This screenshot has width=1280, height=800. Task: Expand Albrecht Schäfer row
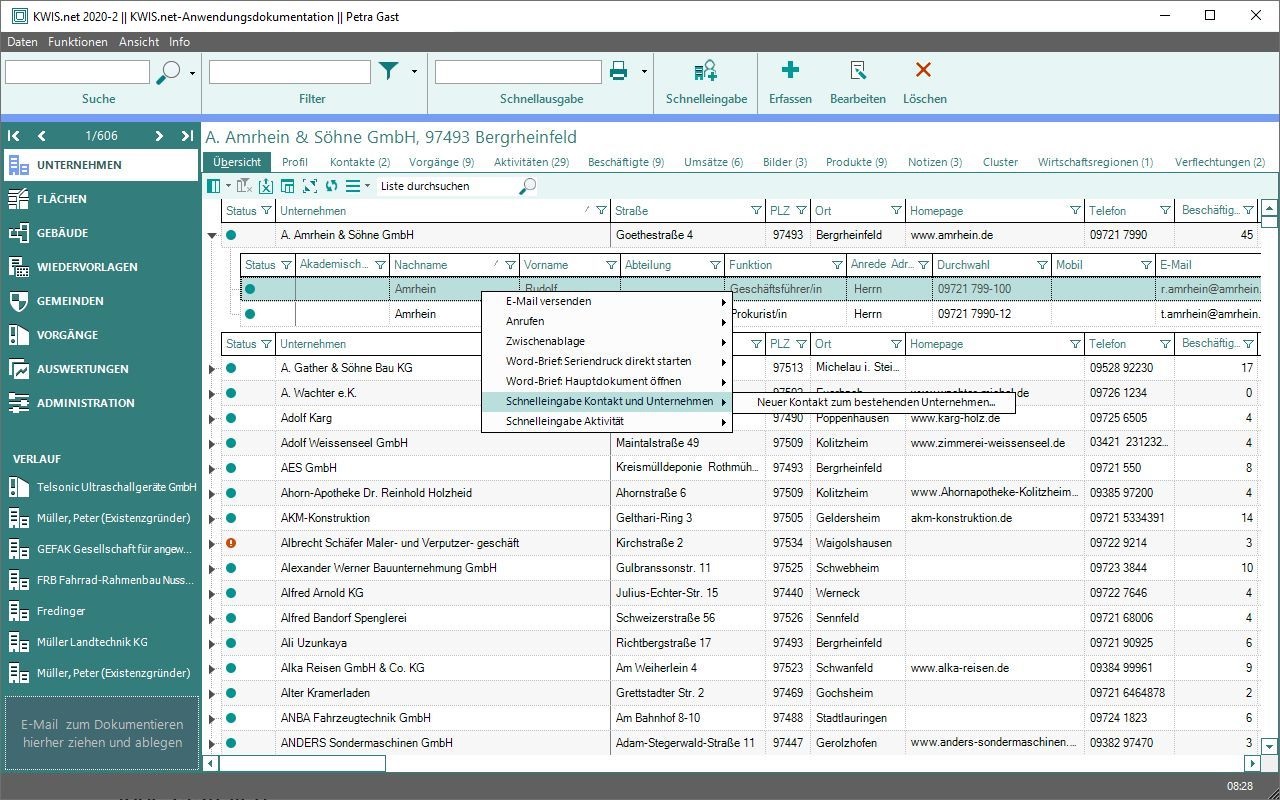tap(212, 544)
